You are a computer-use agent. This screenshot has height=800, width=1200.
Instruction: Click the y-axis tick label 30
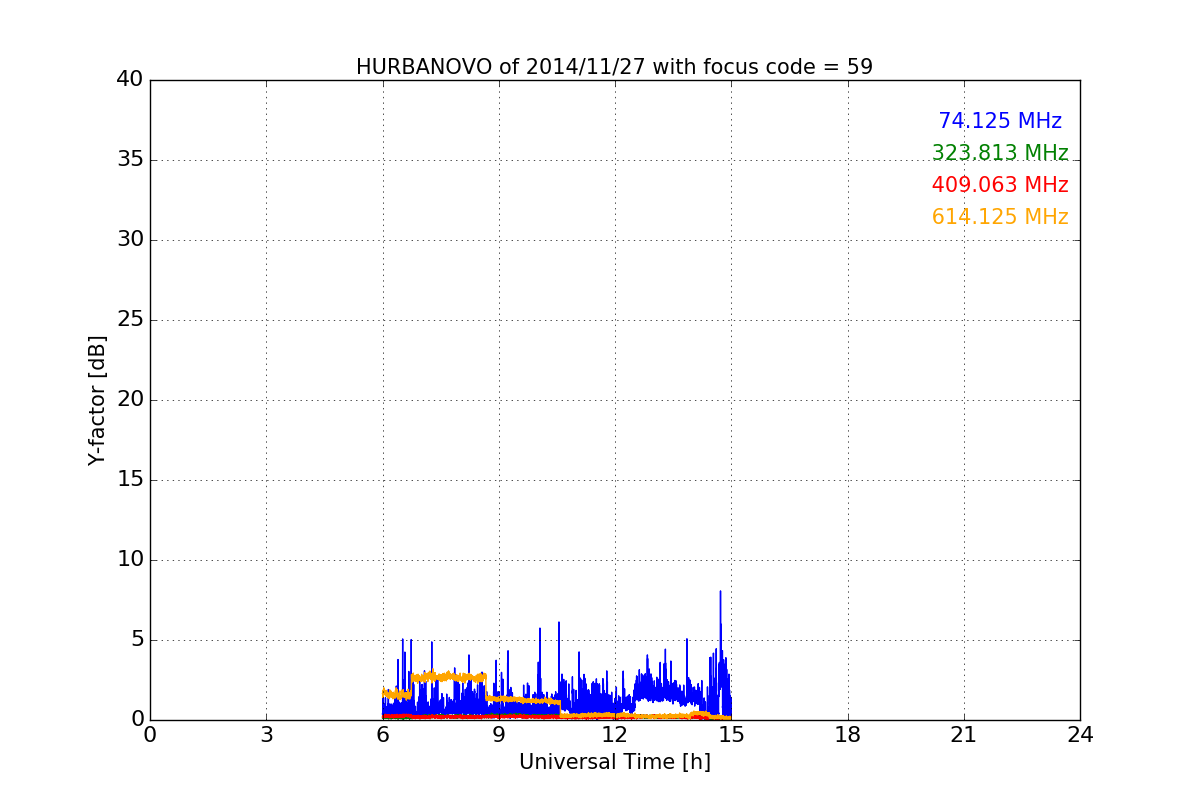pos(130,240)
